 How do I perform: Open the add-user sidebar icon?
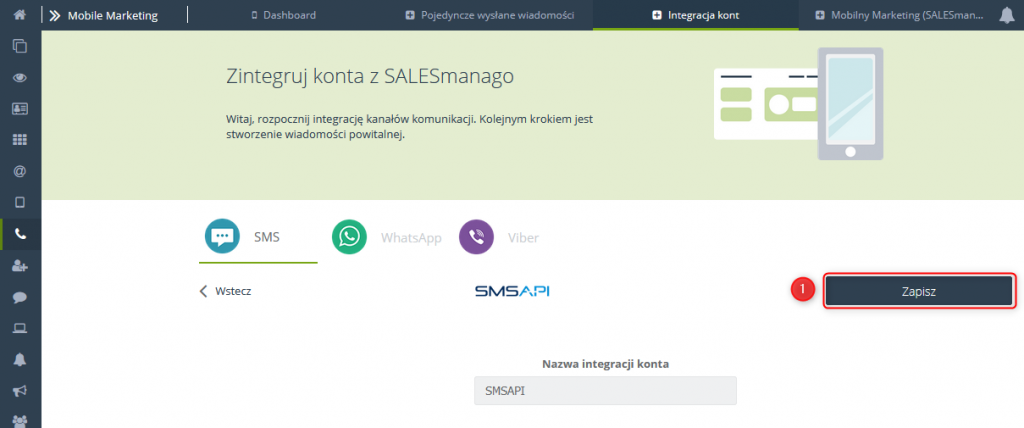20,266
